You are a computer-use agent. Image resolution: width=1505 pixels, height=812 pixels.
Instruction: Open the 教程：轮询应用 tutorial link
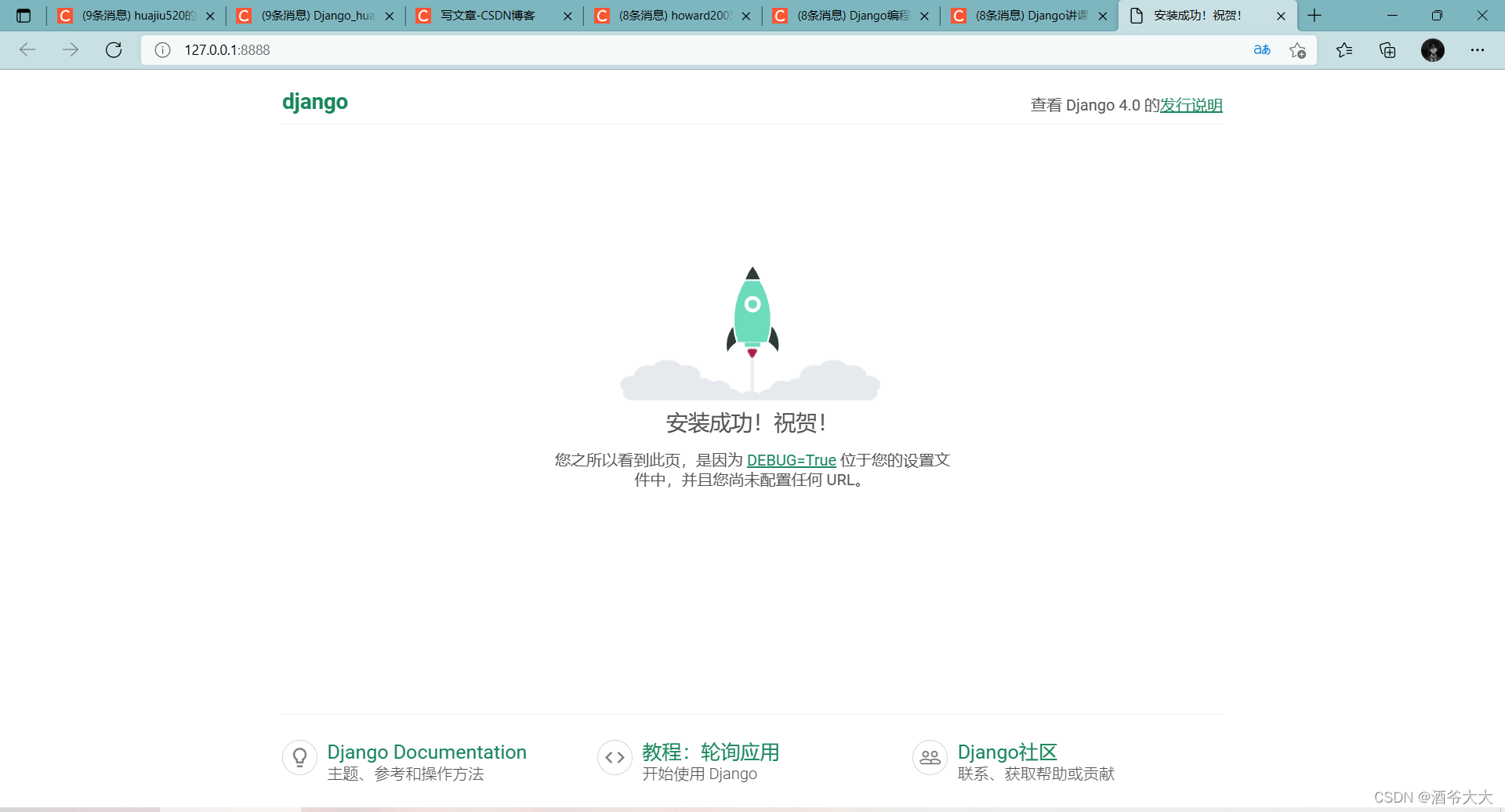coord(710,752)
